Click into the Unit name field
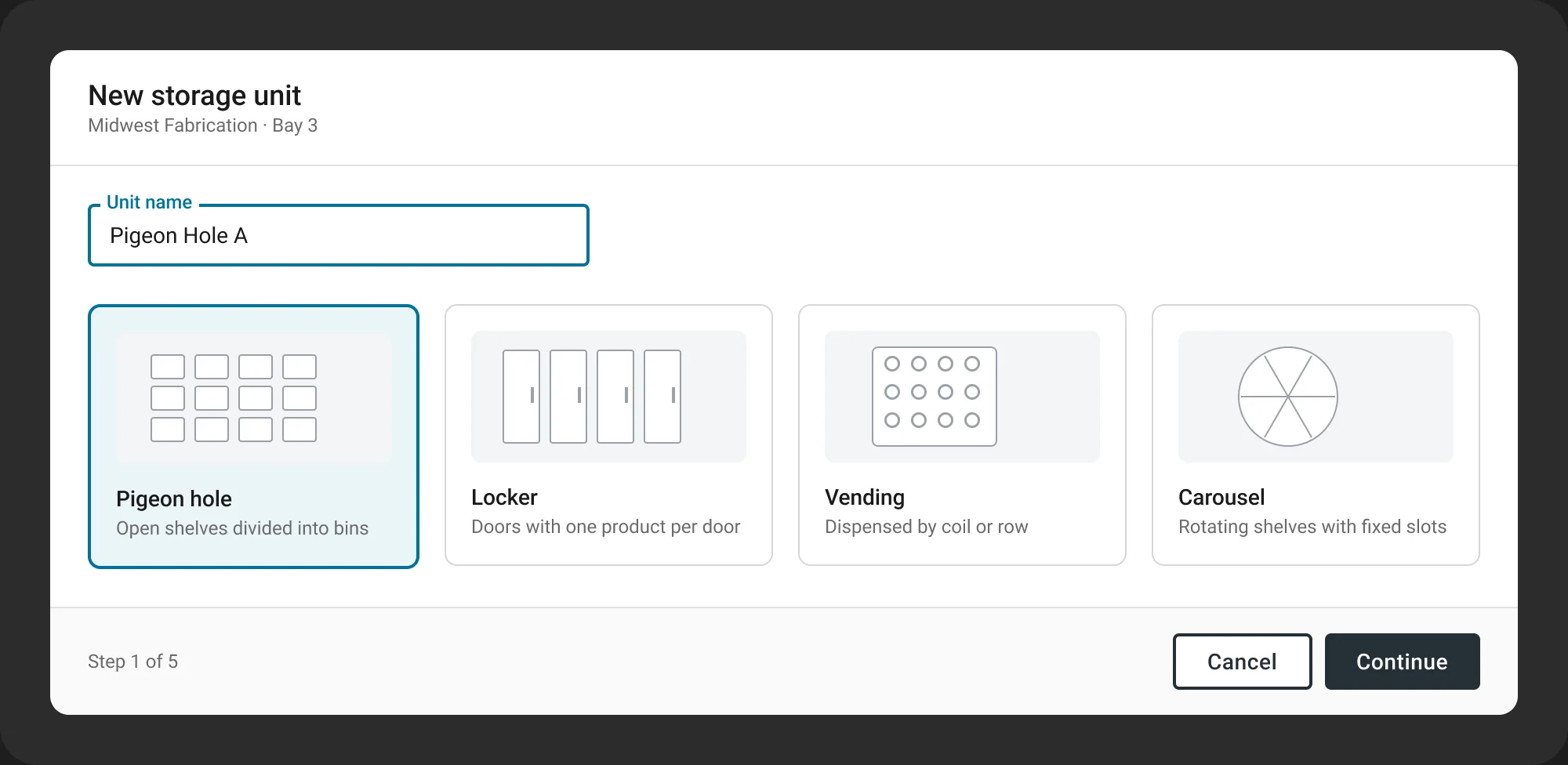 point(339,235)
